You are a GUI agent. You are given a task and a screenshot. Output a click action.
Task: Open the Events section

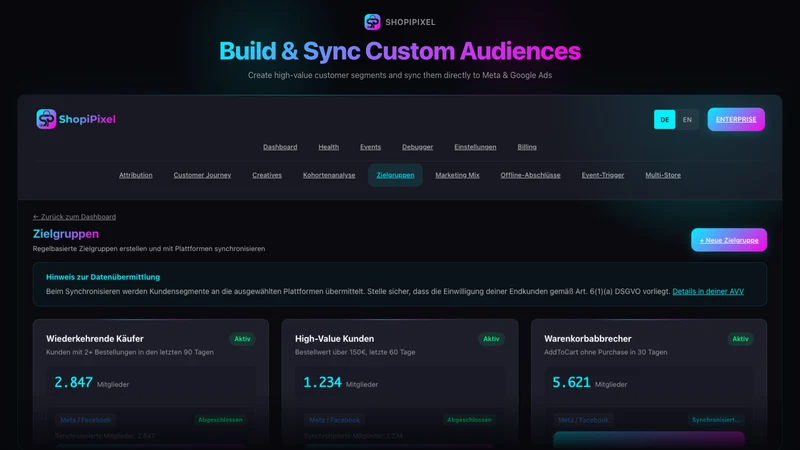(370, 147)
